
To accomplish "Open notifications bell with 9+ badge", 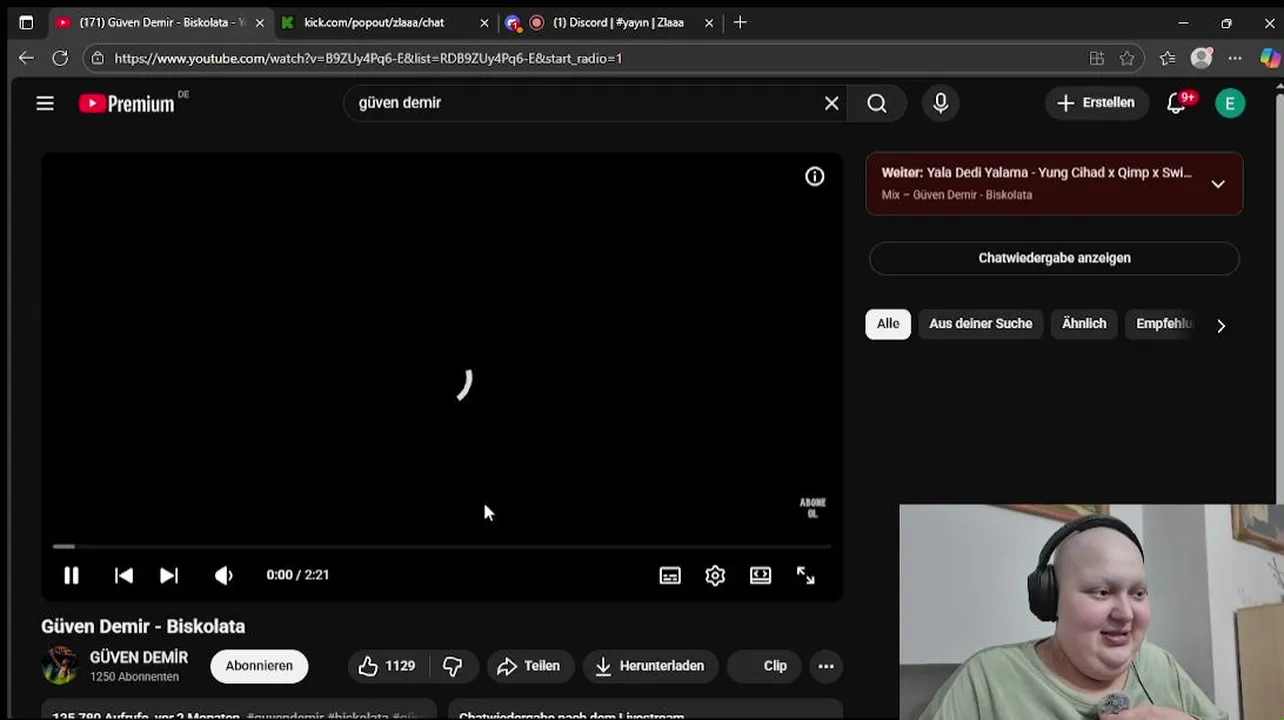I will 1176,103.
